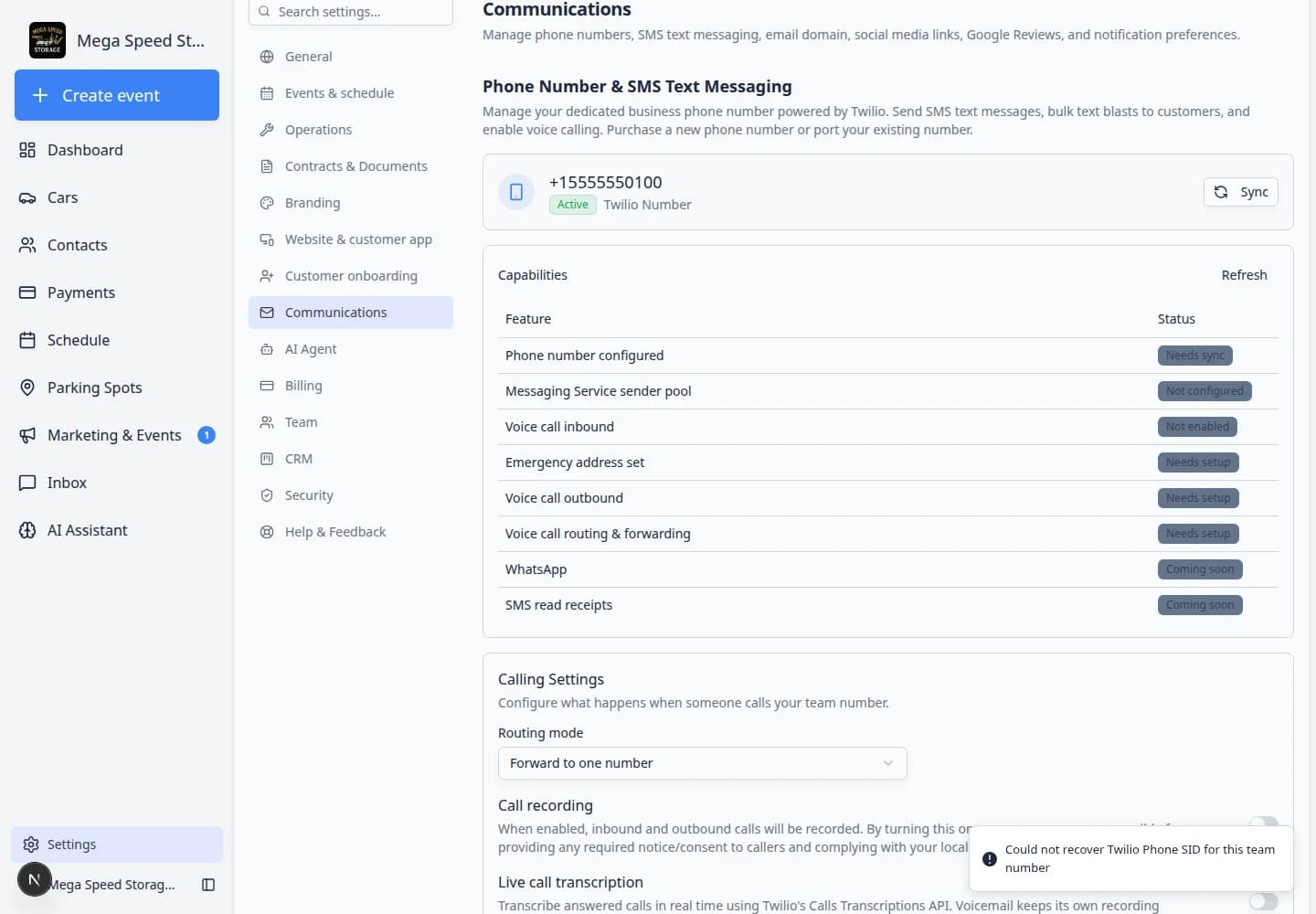The height and width of the screenshot is (914, 1316).
Task: Click the chat bubble icon beside Inbox
Action: tap(27, 483)
